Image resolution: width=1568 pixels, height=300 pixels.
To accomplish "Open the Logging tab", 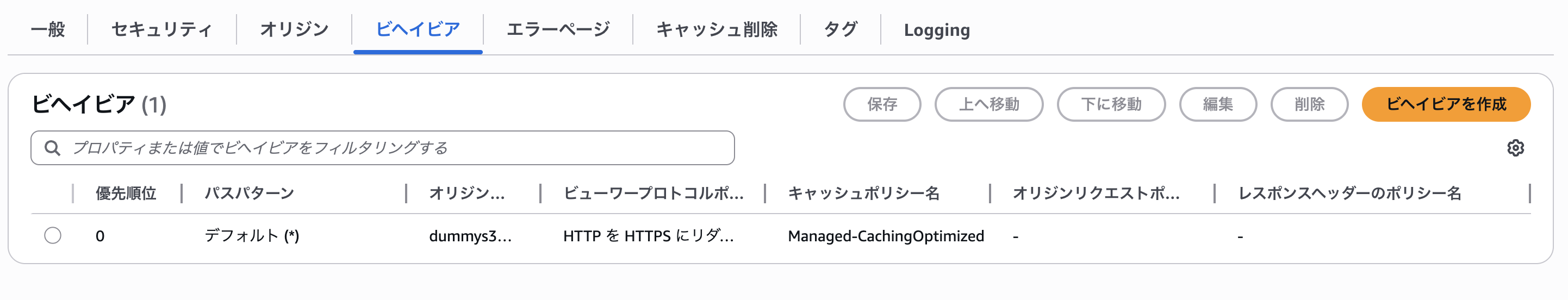I will (x=937, y=29).
